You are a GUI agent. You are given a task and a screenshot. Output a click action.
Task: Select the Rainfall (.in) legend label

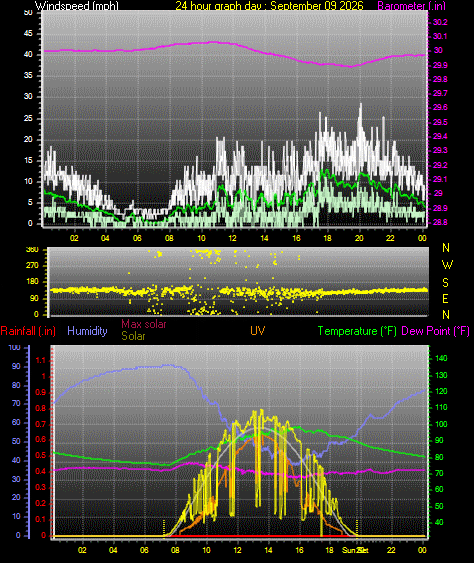(28, 331)
